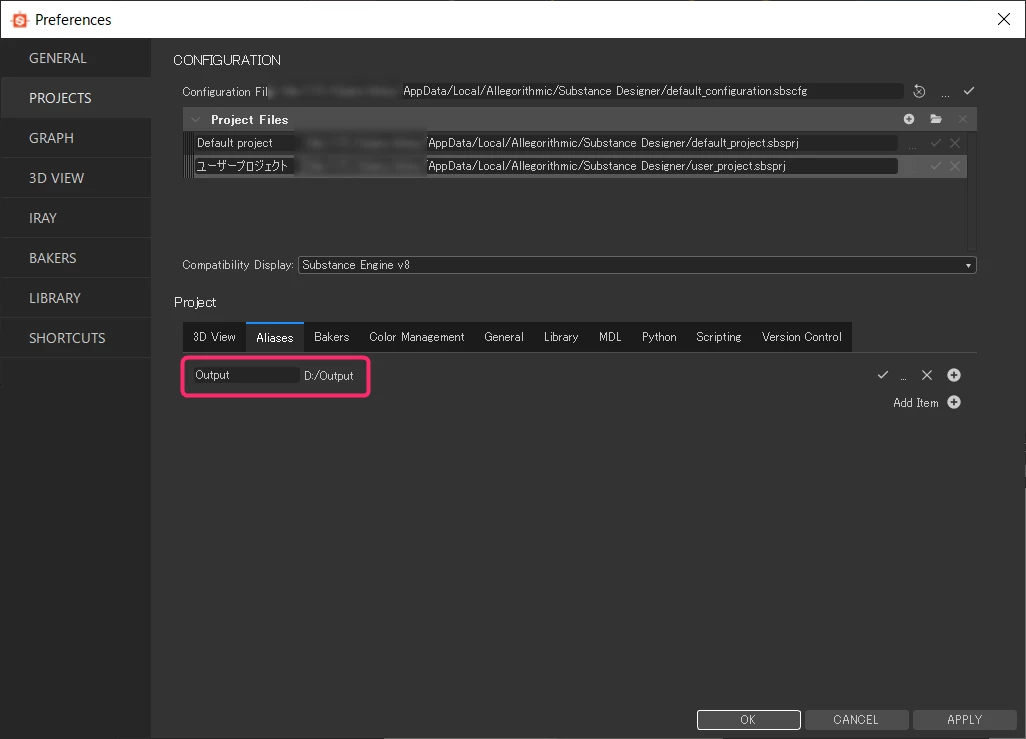Open the Color Management tab
The width and height of the screenshot is (1026, 739).
point(417,337)
